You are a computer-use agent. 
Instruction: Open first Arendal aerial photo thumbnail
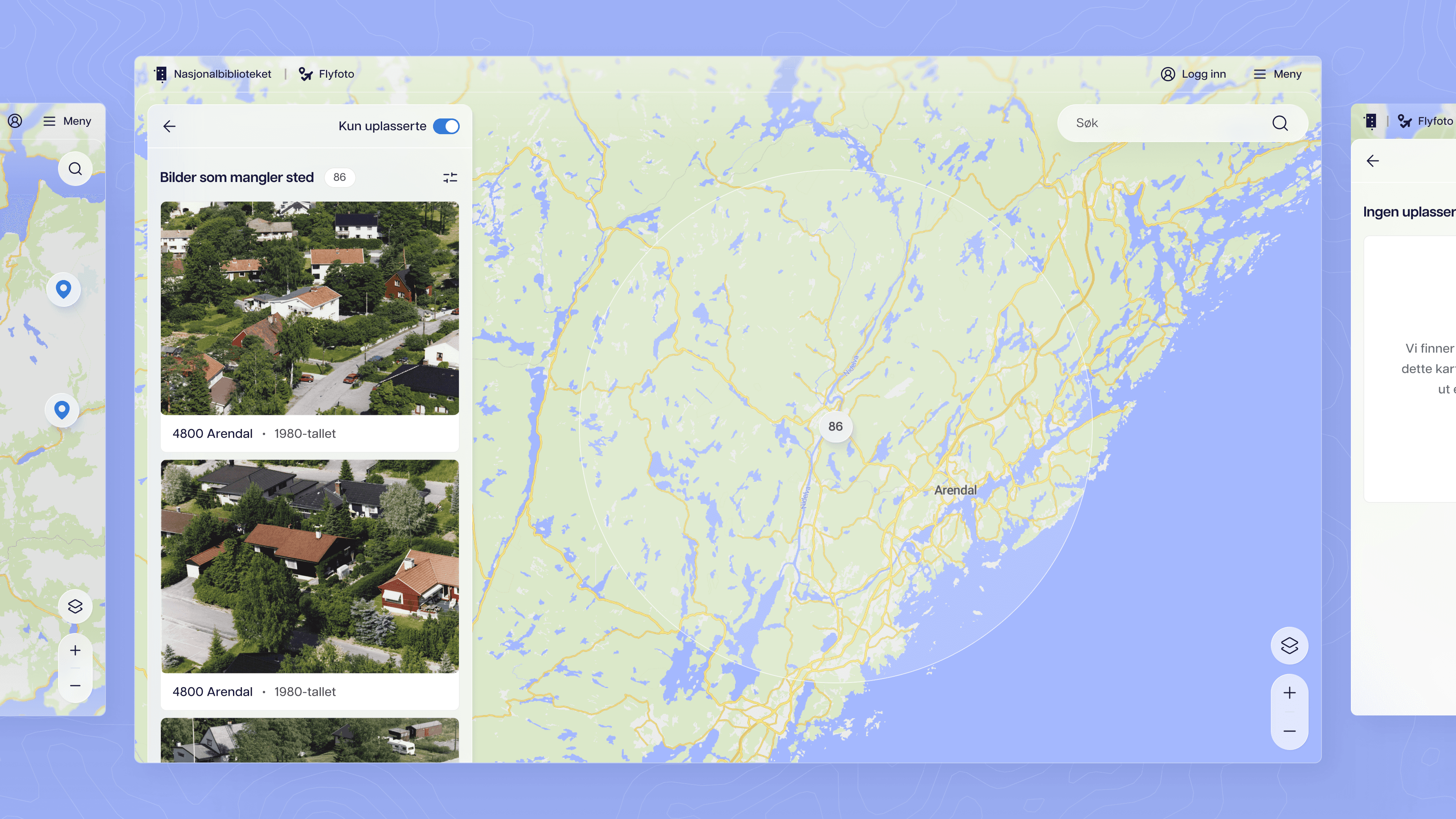point(310,308)
